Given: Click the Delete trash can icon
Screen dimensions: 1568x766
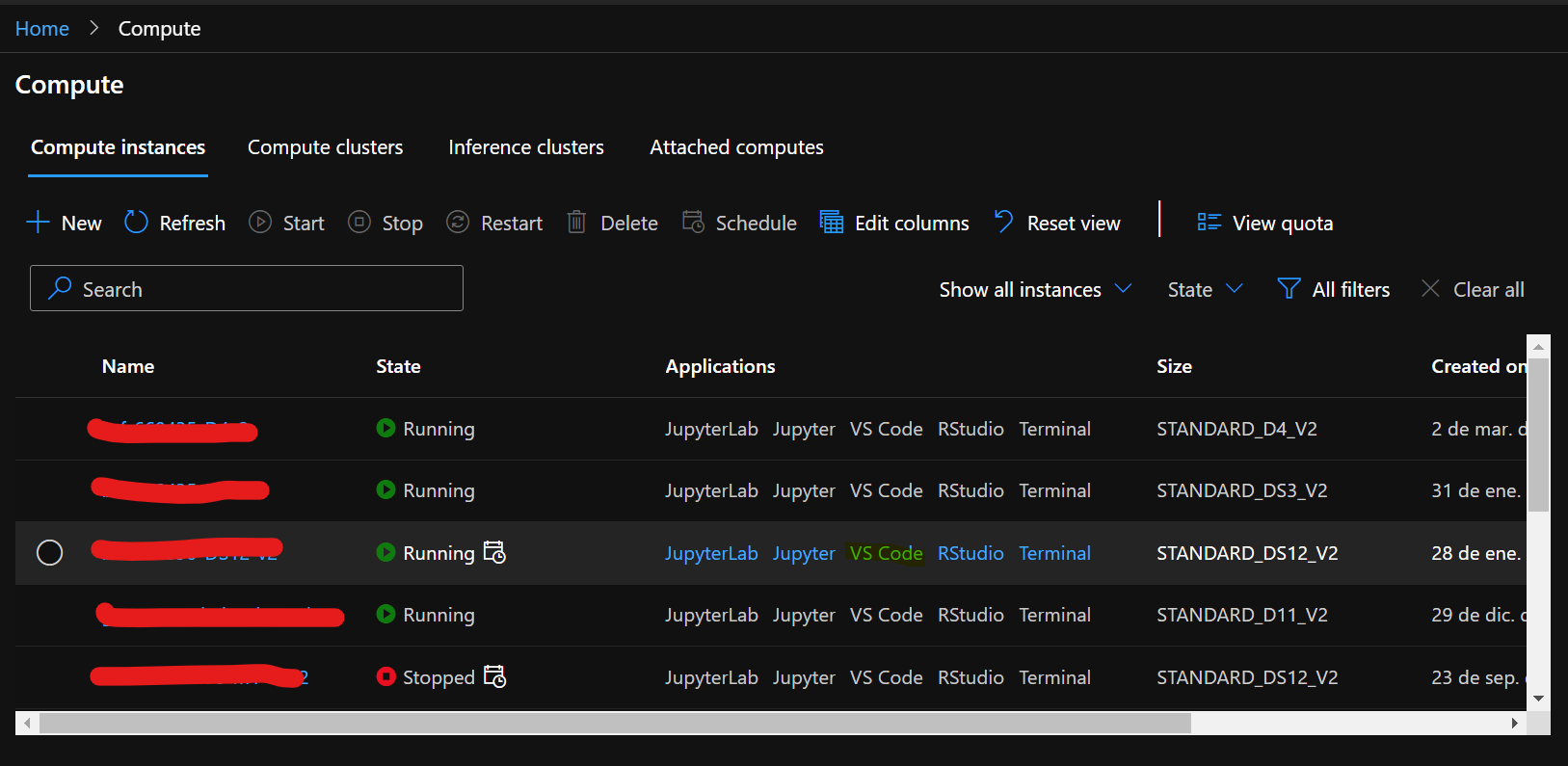Looking at the screenshot, I should [x=576, y=223].
